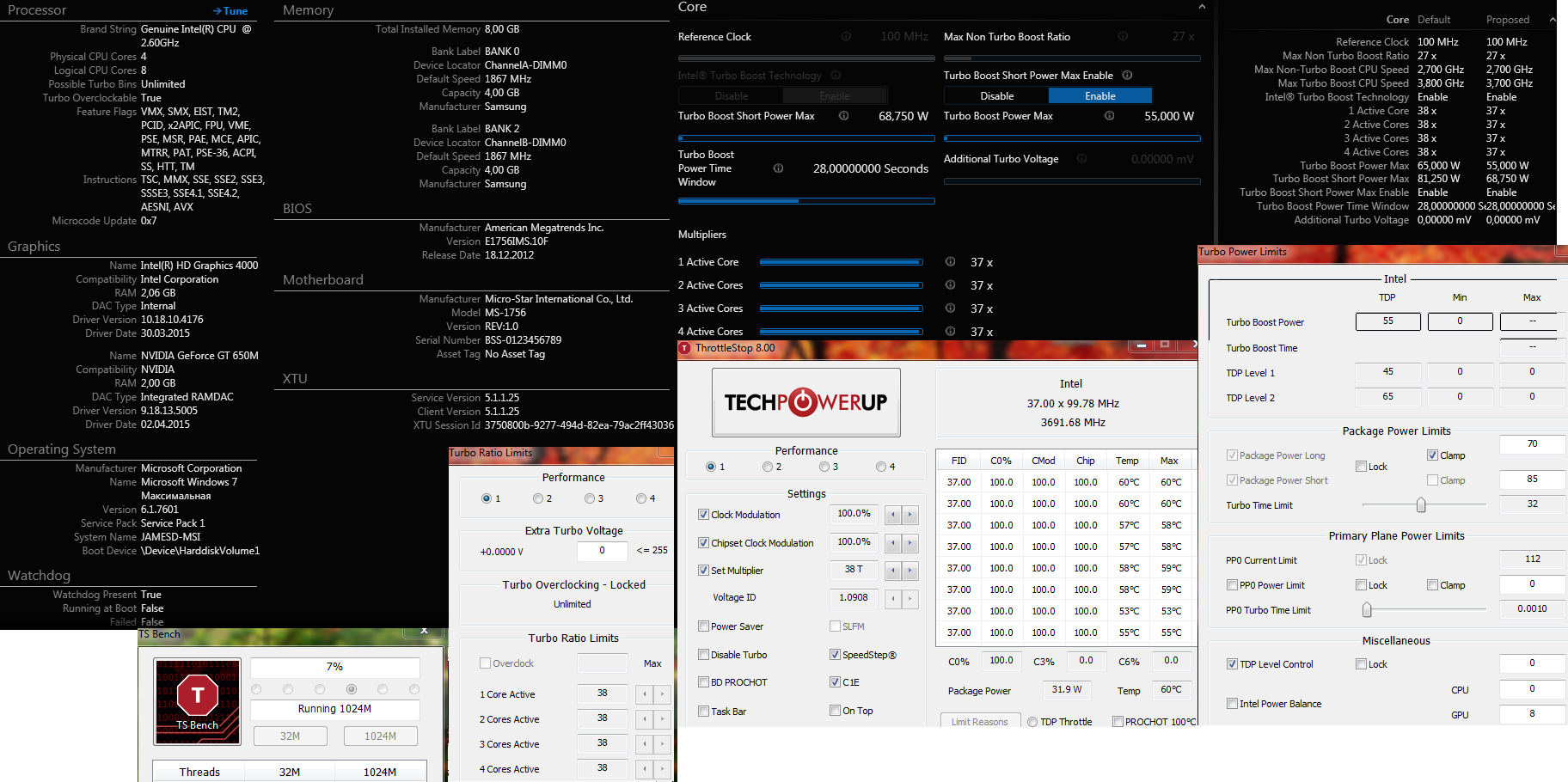Increase Clock Modulation with right arrow
The width and height of the screenshot is (1568, 782).
(x=910, y=515)
